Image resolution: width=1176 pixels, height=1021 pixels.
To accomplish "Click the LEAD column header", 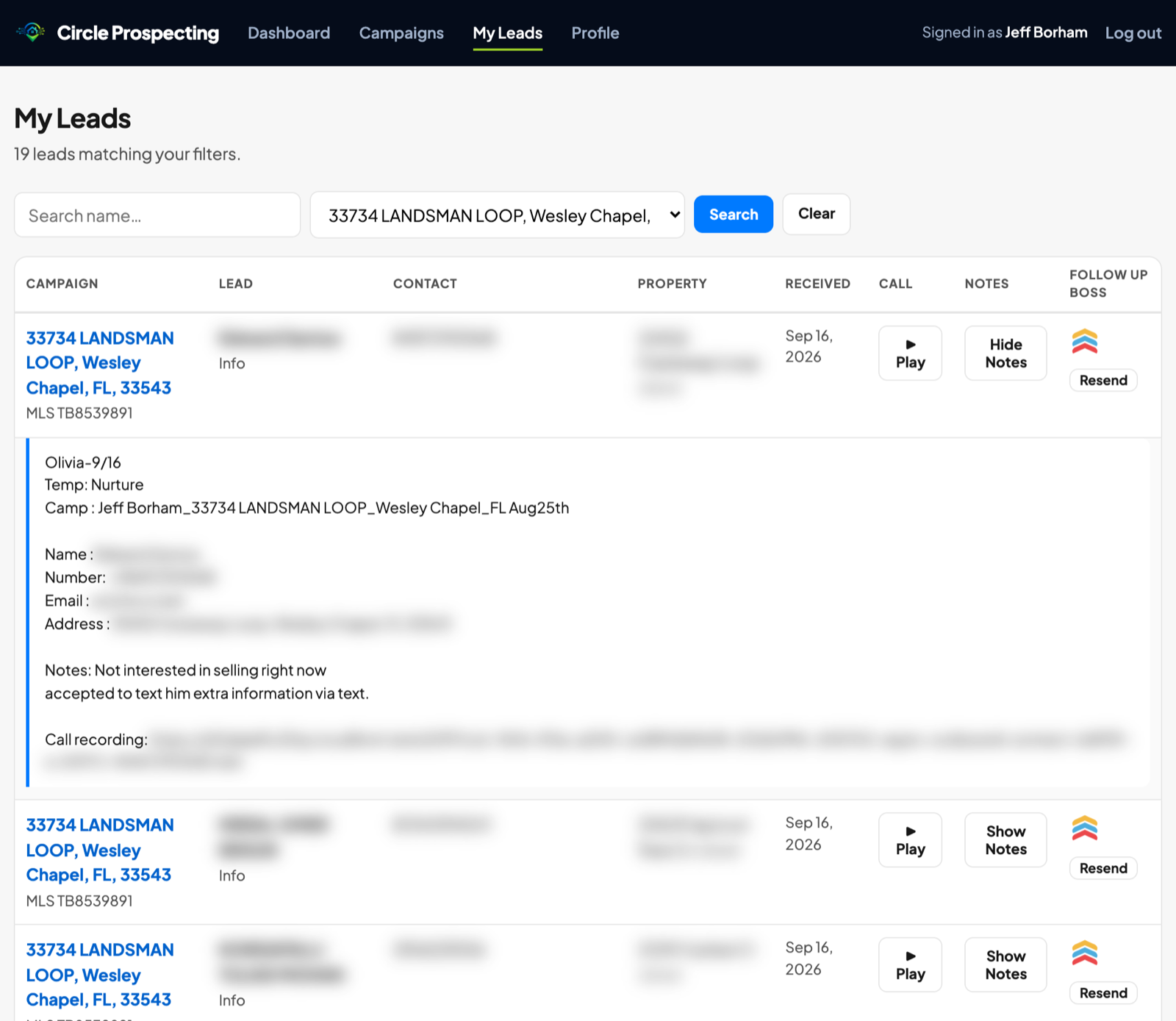I will click(x=235, y=284).
